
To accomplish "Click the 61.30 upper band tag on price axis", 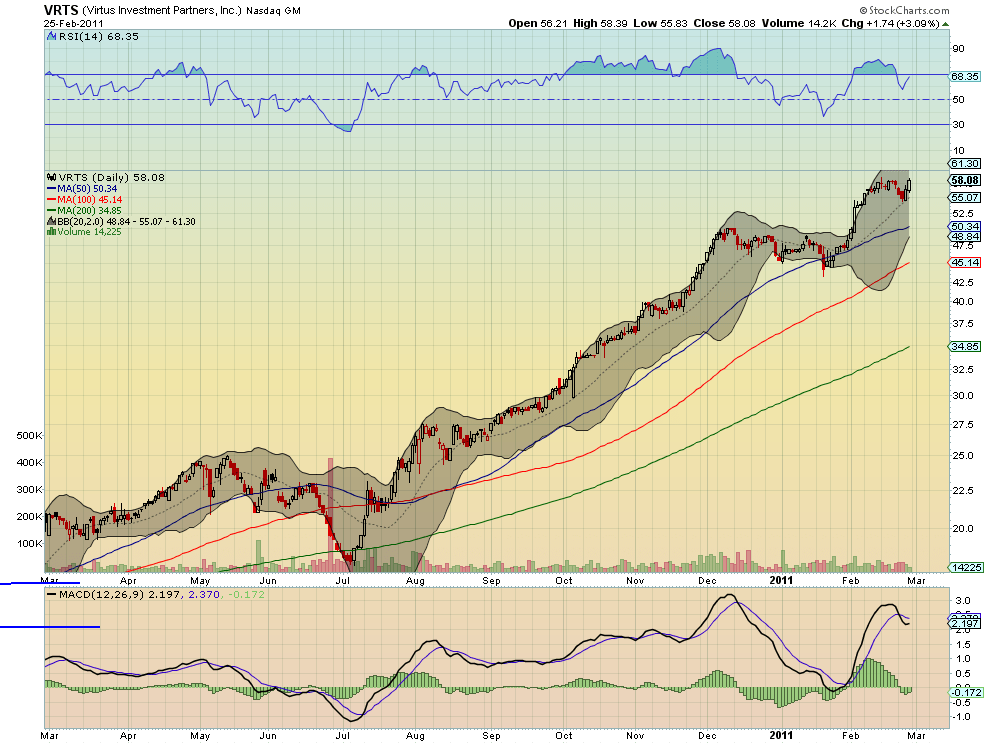I will pyautogui.click(x=965, y=164).
